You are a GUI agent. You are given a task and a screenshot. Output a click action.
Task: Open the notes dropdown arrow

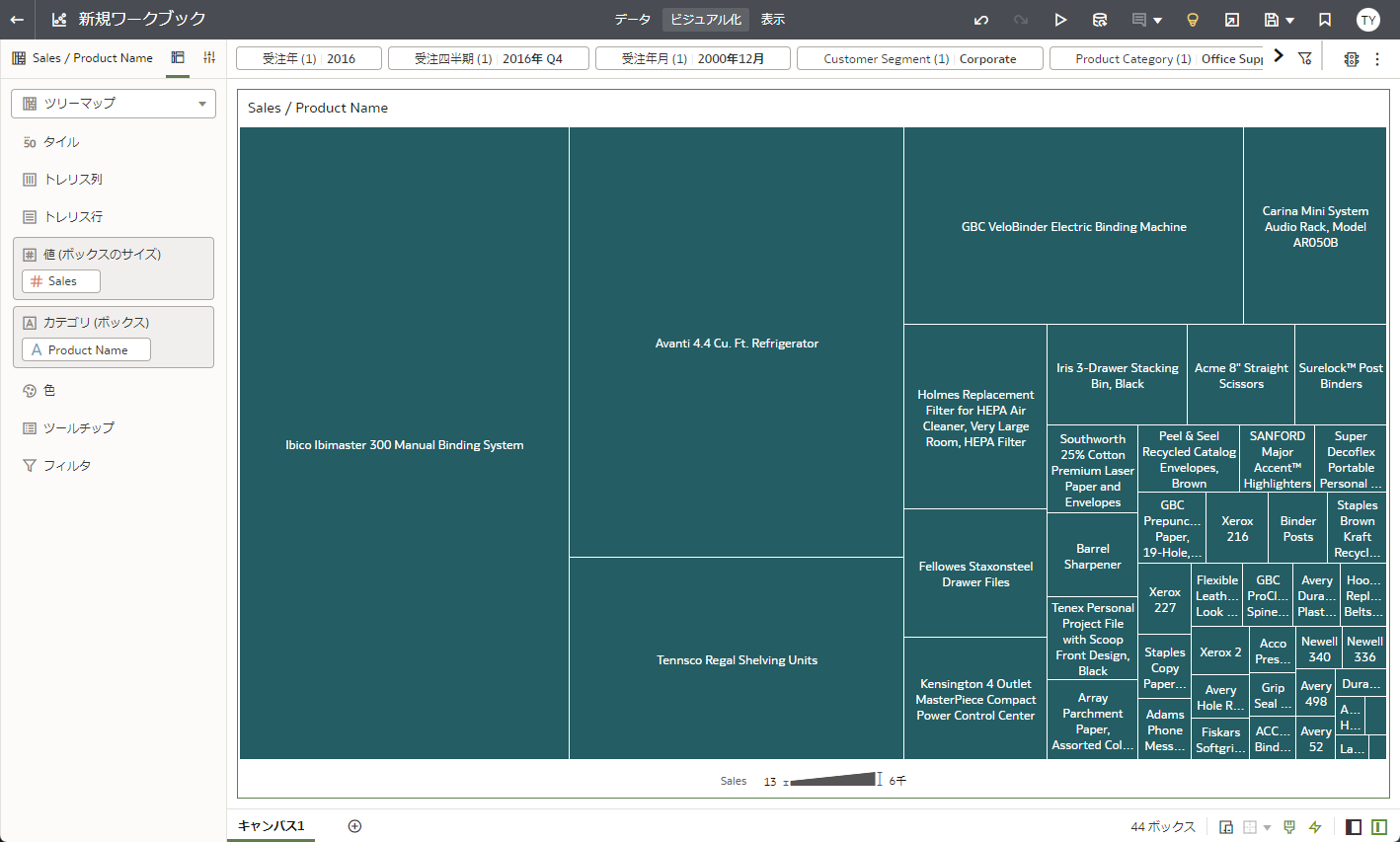(1157, 20)
